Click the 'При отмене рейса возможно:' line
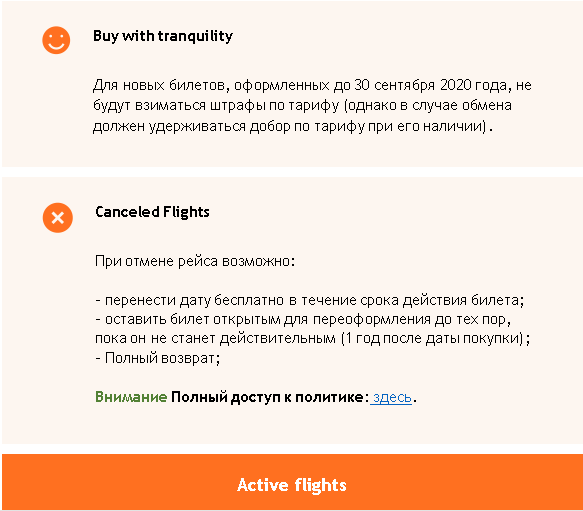Viewport: 583px width, 511px height. pyautogui.click(x=195, y=261)
